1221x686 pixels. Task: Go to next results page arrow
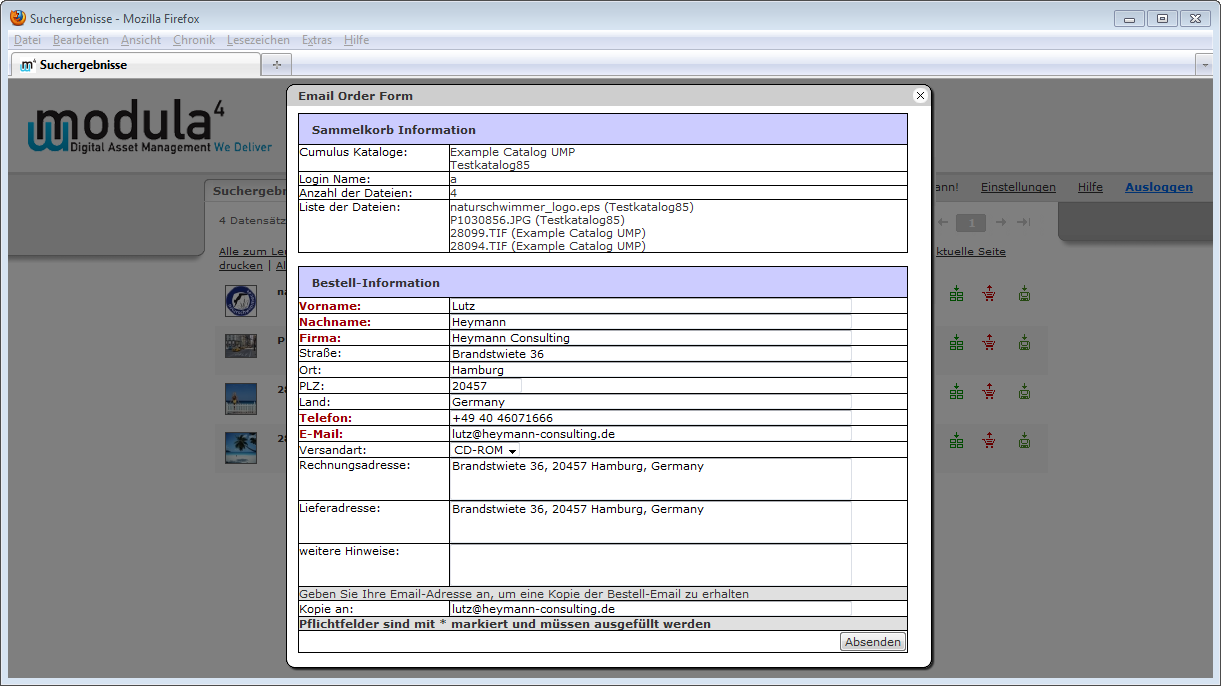(x=1001, y=222)
